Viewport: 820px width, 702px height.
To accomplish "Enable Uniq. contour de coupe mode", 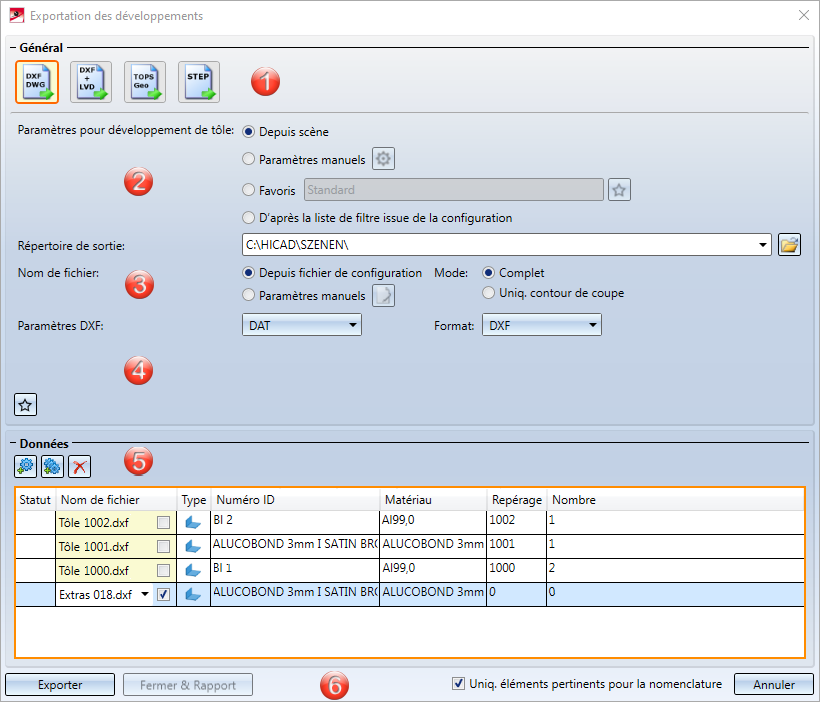I will coord(489,293).
